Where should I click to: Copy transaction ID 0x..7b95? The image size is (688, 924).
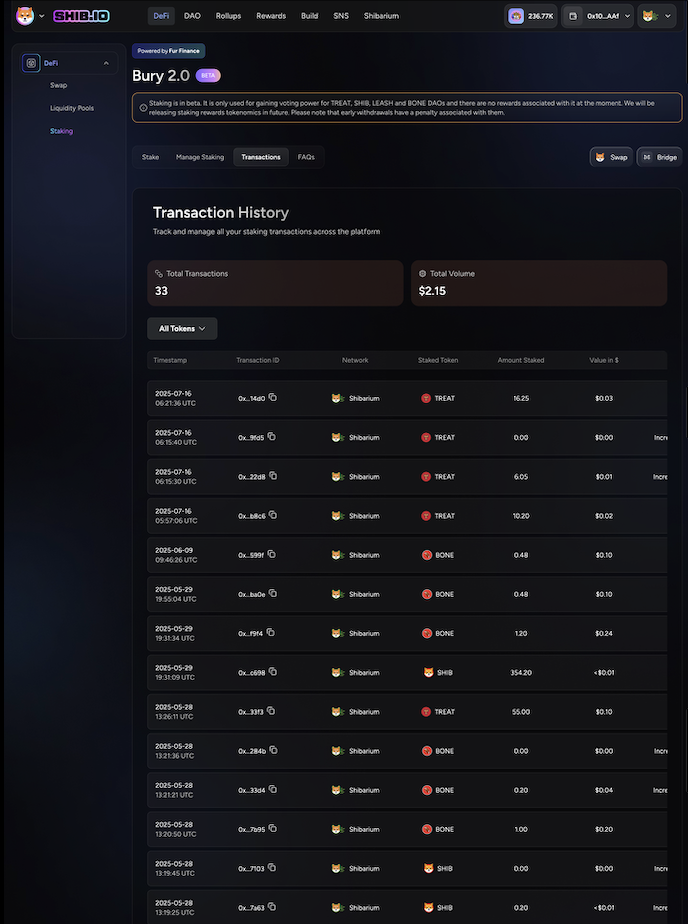(273, 829)
